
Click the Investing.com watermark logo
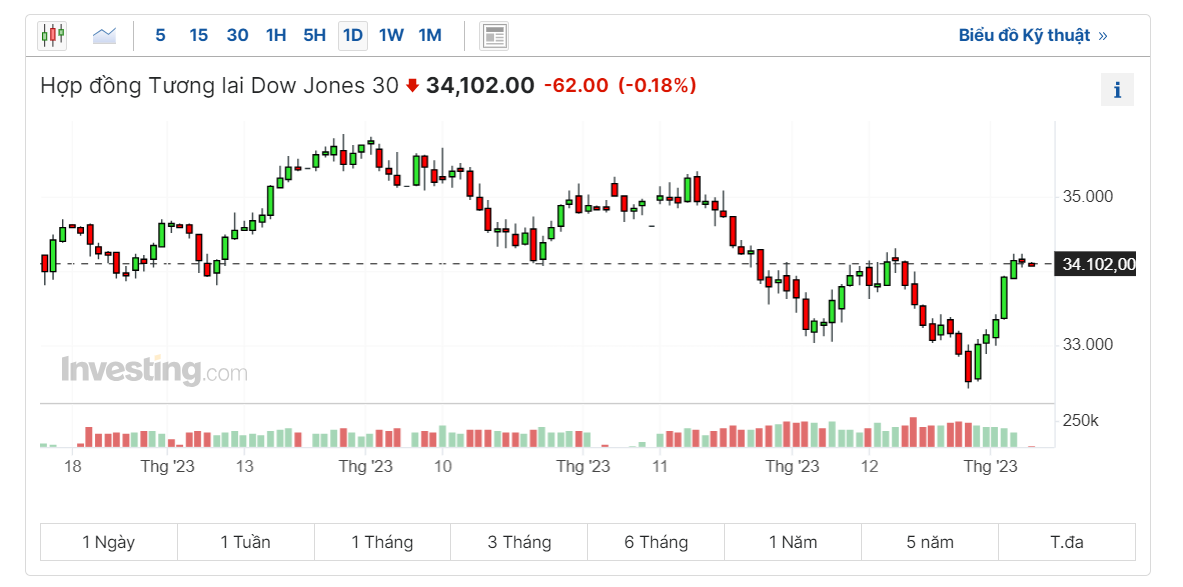click(x=154, y=370)
